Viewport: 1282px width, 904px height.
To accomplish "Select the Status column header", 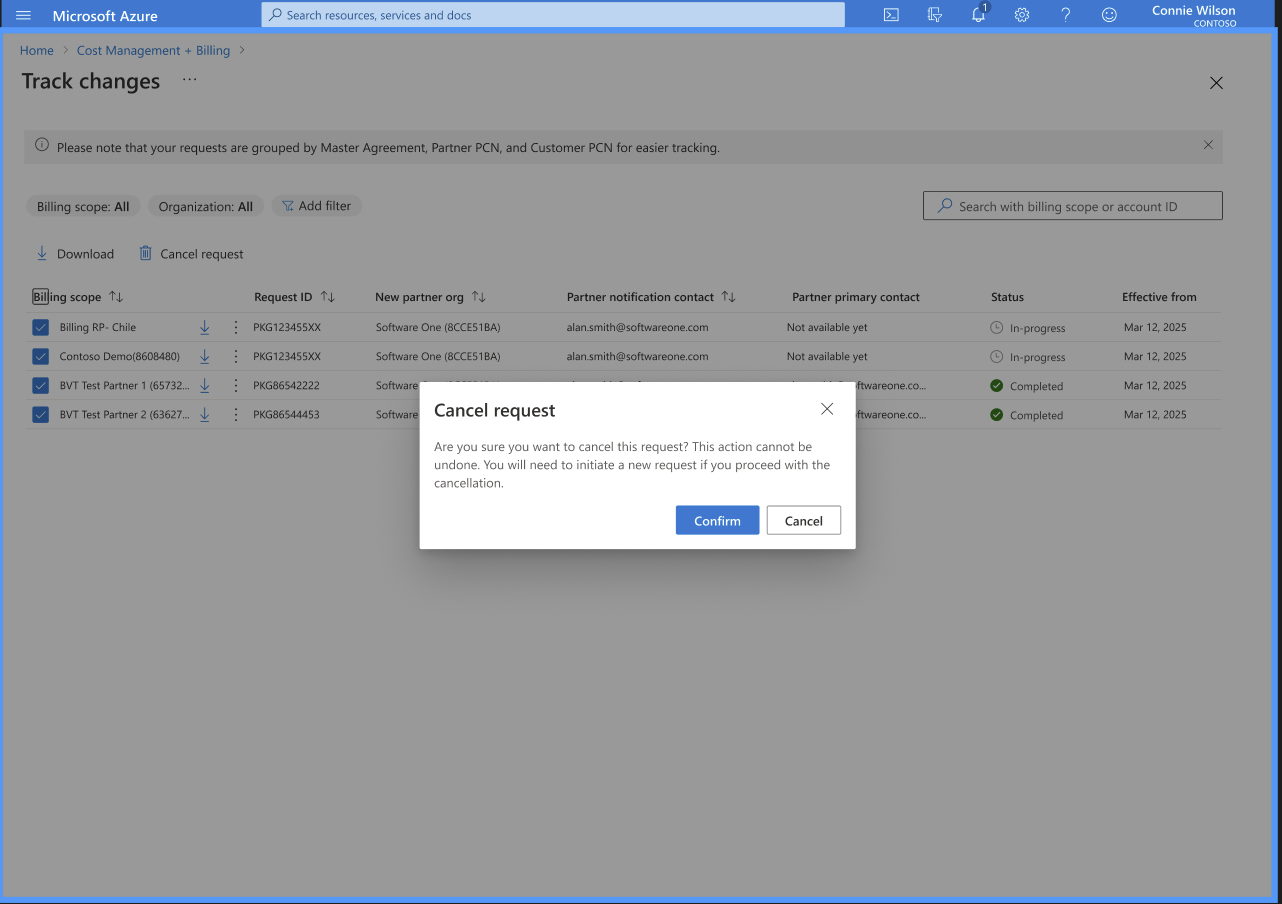I will point(1007,297).
